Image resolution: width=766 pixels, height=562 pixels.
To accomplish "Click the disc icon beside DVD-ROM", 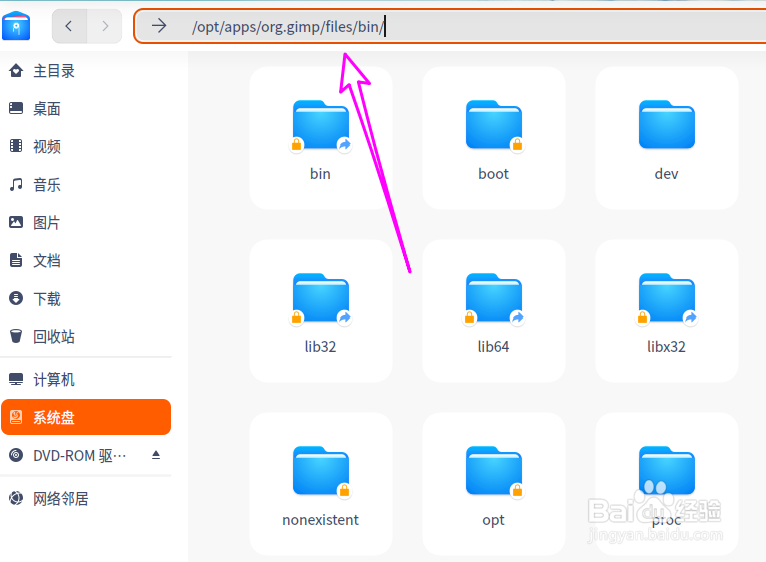I will point(16,455).
